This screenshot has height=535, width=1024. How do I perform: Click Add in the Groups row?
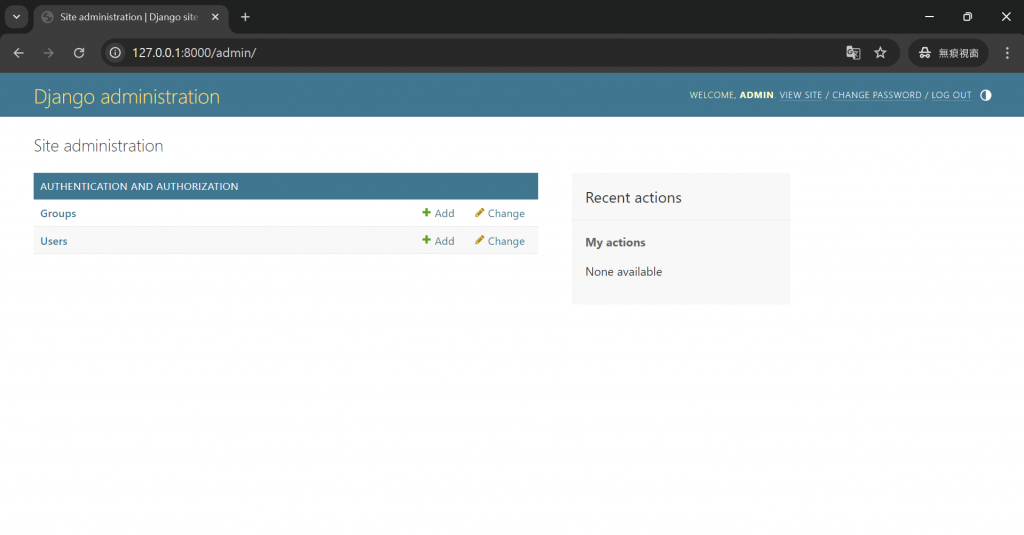click(x=438, y=214)
